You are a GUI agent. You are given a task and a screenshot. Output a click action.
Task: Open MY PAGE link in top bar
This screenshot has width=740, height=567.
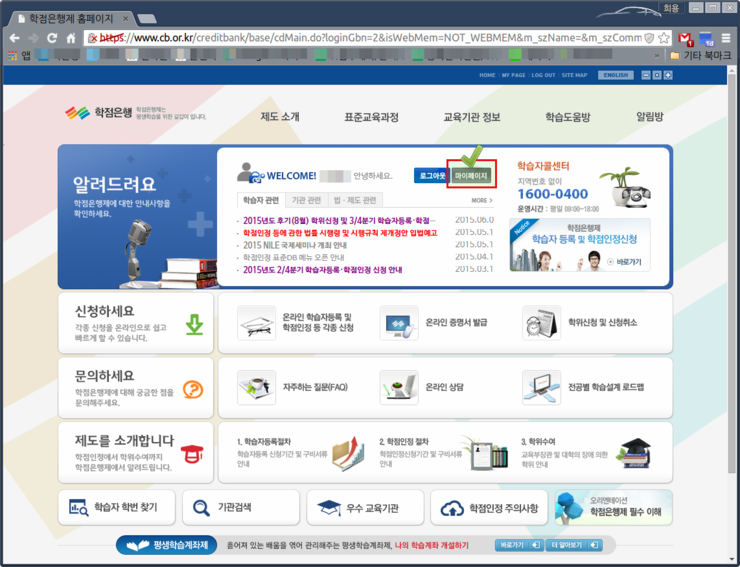(513, 75)
